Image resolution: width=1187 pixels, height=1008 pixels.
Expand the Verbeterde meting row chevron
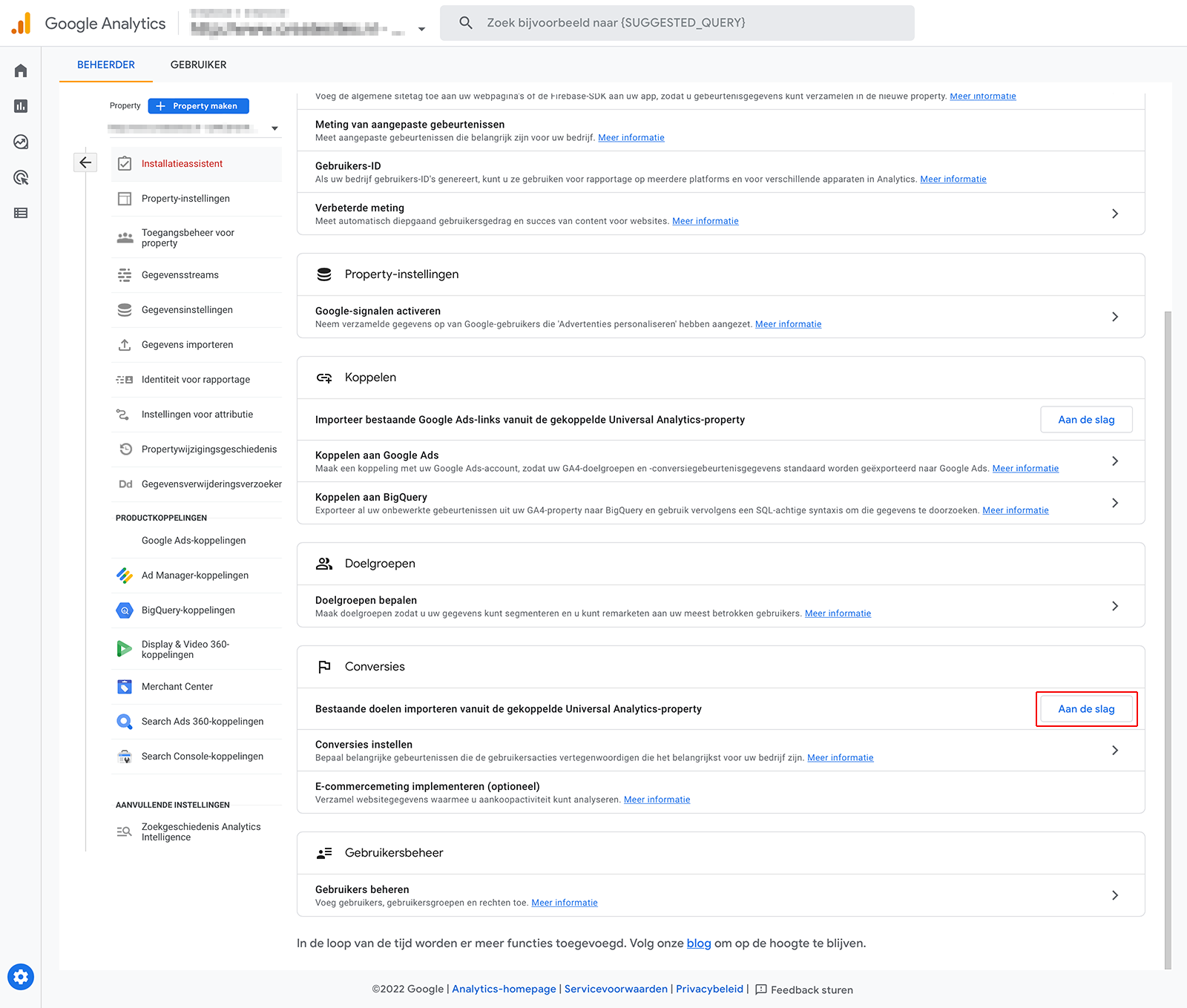(1115, 214)
